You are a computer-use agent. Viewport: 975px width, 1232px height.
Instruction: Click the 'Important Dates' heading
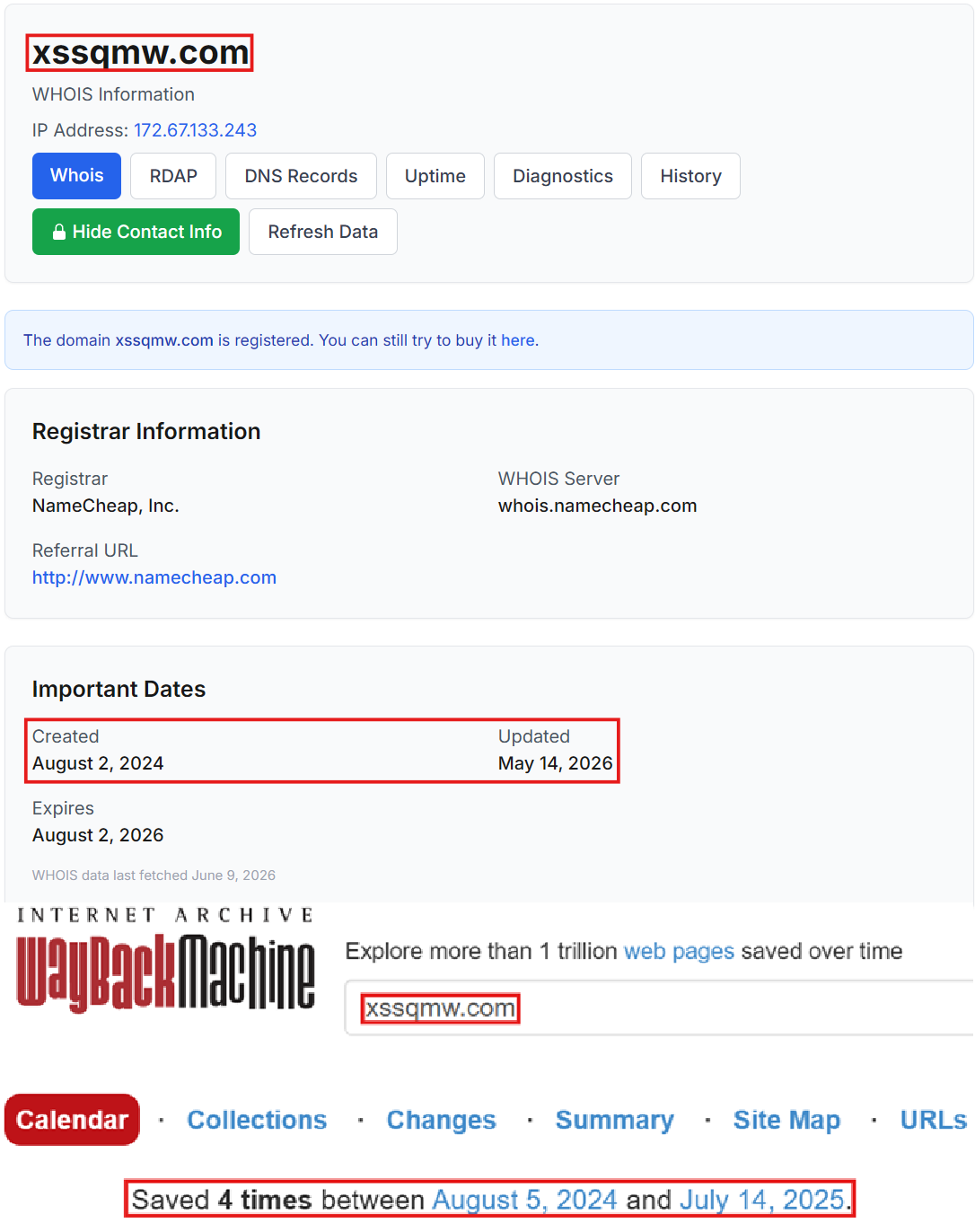point(119,689)
